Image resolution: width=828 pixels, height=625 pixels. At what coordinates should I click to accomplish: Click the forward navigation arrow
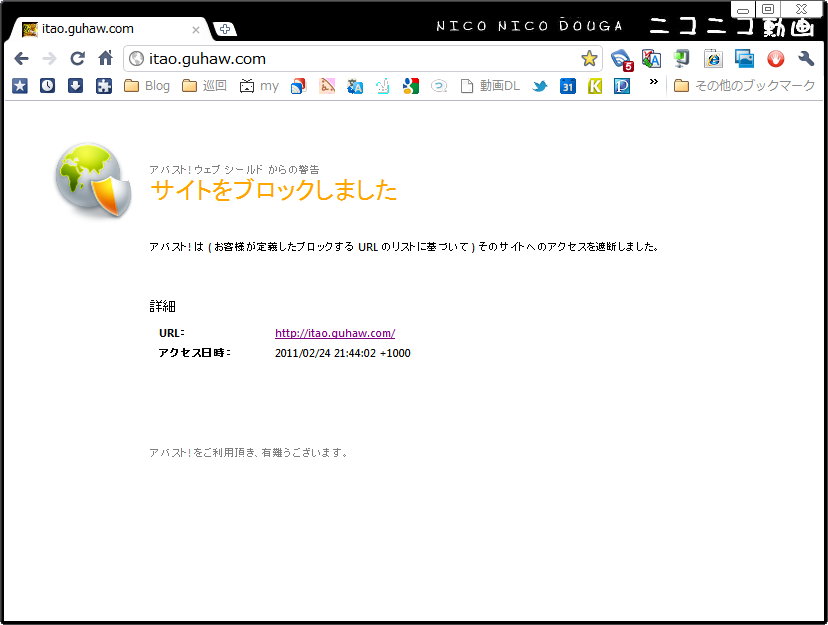(x=50, y=58)
